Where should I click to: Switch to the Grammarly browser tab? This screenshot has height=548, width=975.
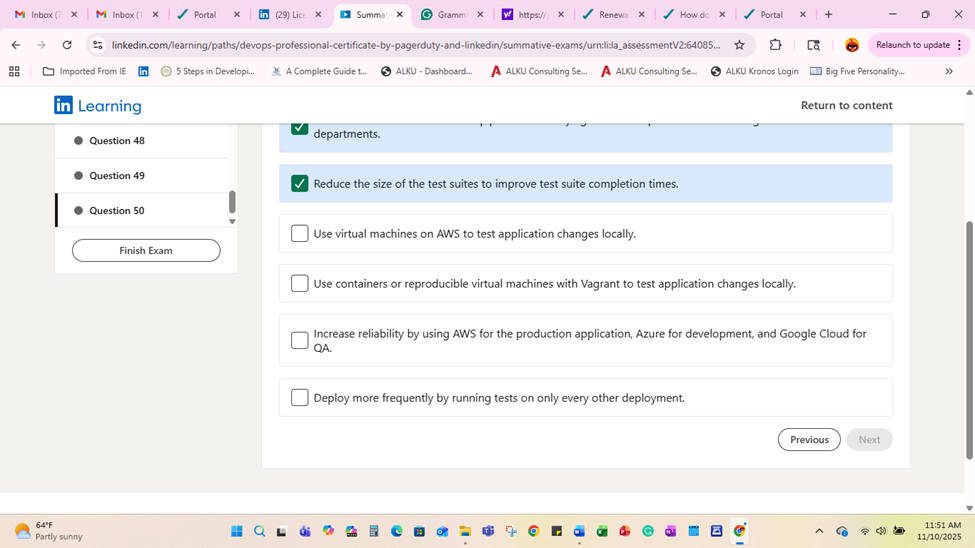452,14
